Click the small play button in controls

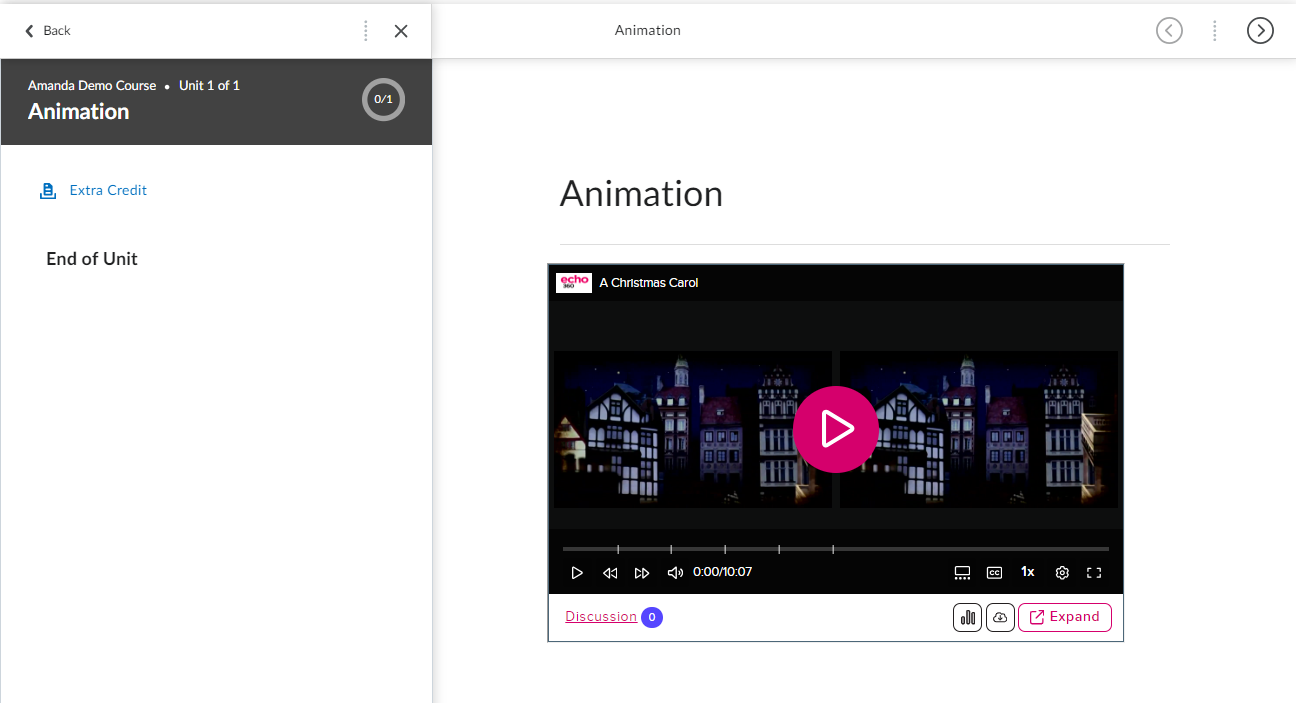pos(577,573)
